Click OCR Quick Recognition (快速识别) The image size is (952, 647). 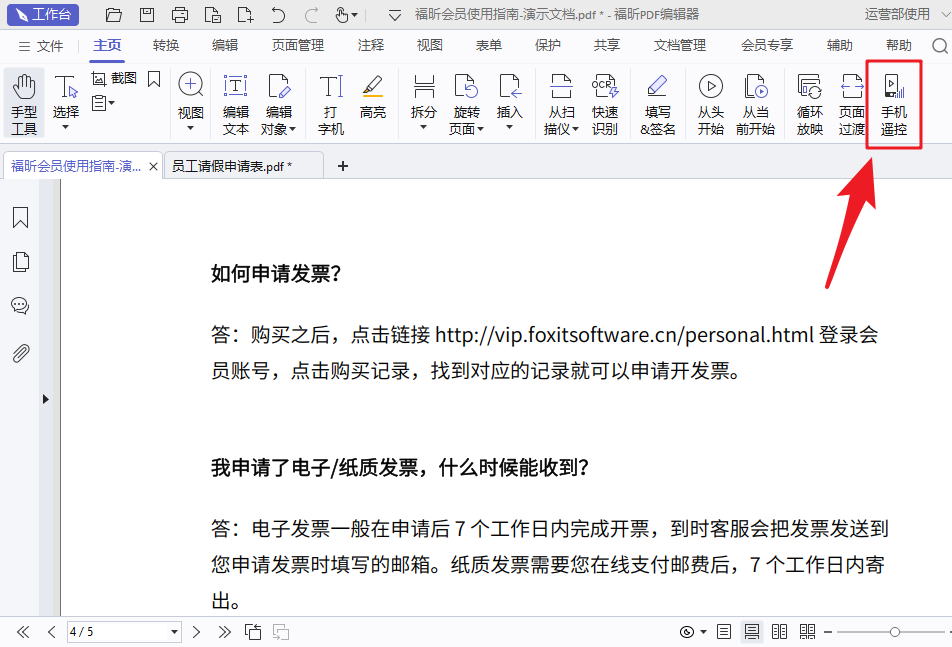click(x=605, y=104)
